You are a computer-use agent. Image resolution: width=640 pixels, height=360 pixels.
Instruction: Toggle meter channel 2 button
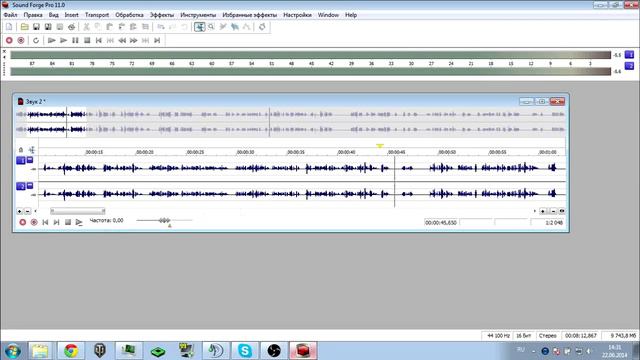point(629,65)
